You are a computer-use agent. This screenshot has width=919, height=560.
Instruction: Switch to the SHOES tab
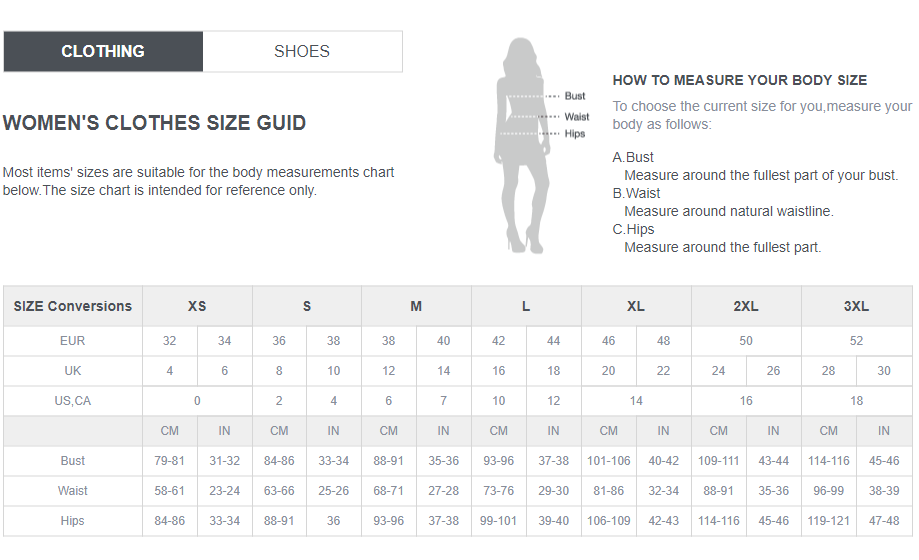click(x=302, y=52)
